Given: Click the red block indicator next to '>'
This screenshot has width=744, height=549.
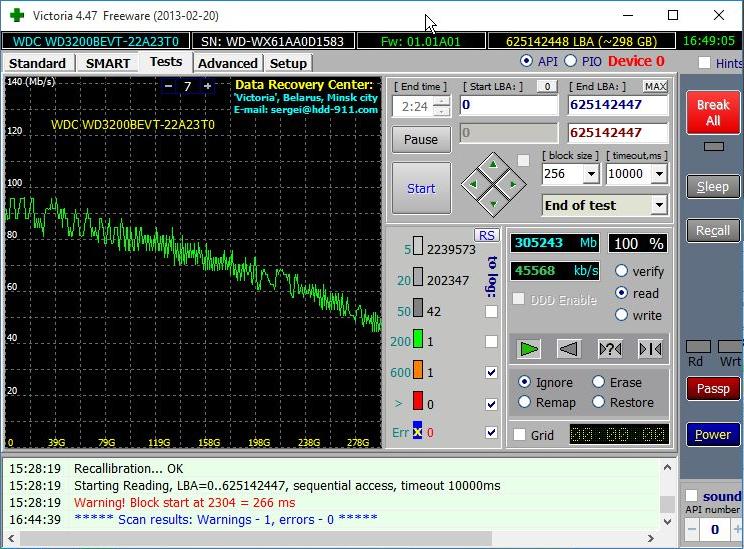Looking at the screenshot, I should click(418, 400).
